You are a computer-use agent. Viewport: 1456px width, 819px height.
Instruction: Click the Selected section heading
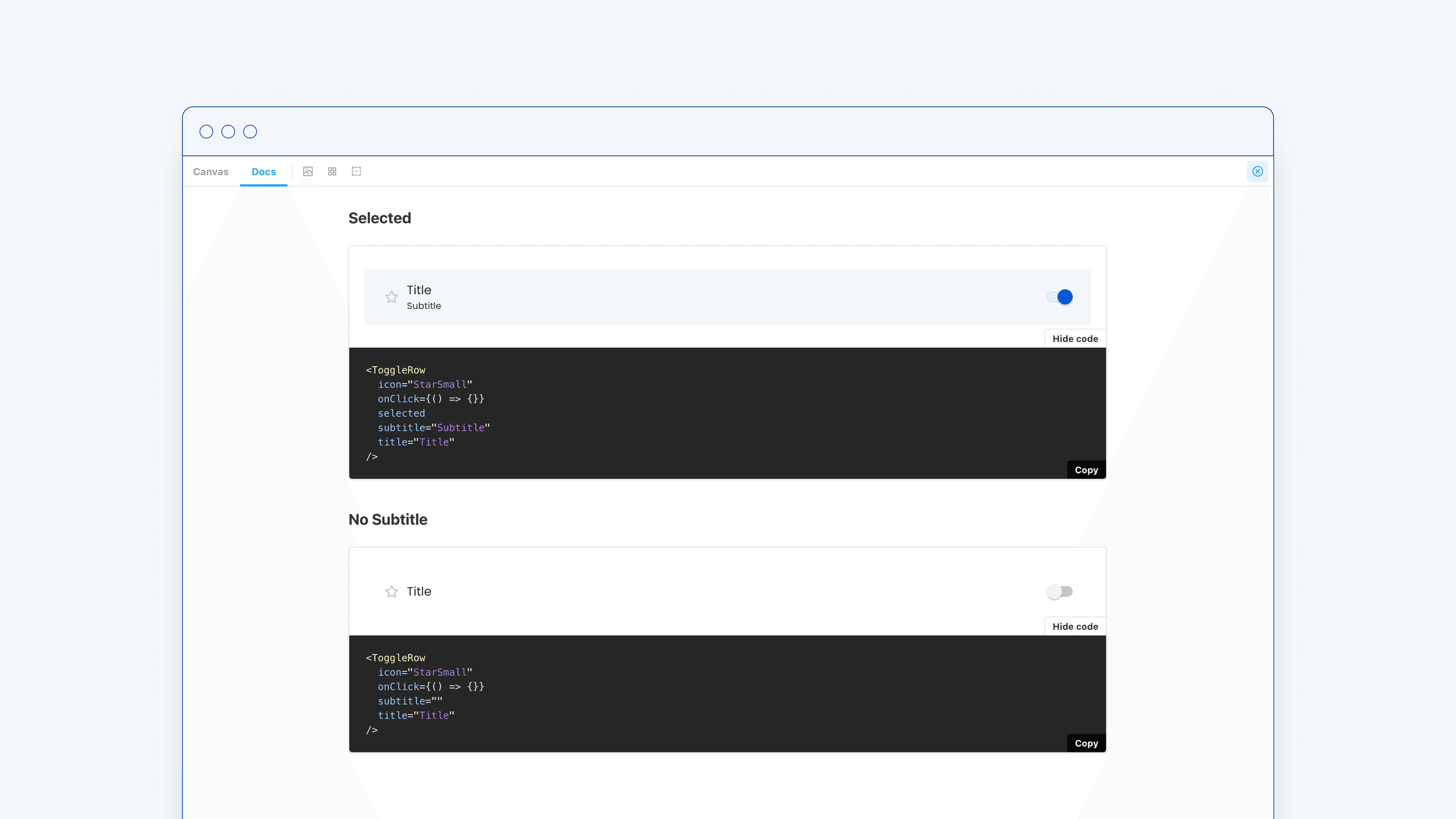tap(379, 218)
